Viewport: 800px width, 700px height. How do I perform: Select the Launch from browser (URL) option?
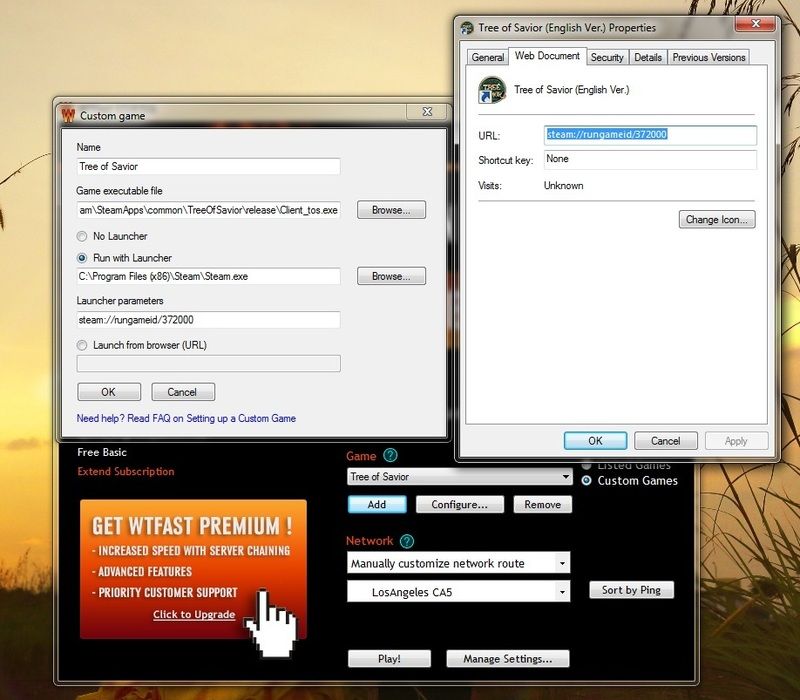82,345
